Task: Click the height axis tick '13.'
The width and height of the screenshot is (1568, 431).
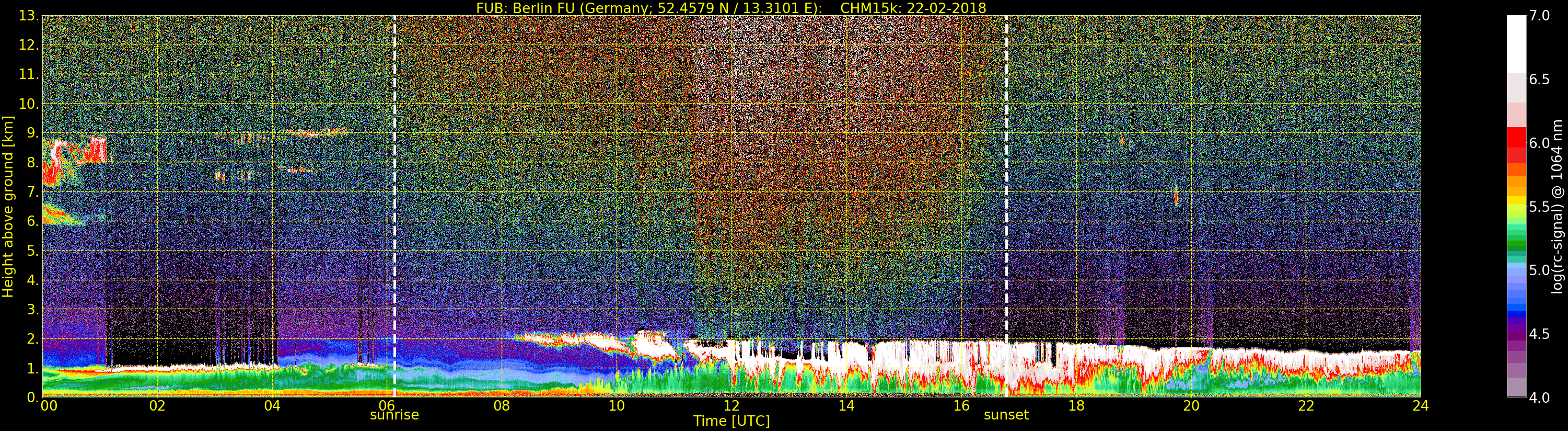Action: pyautogui.click(x=29, y=16)
